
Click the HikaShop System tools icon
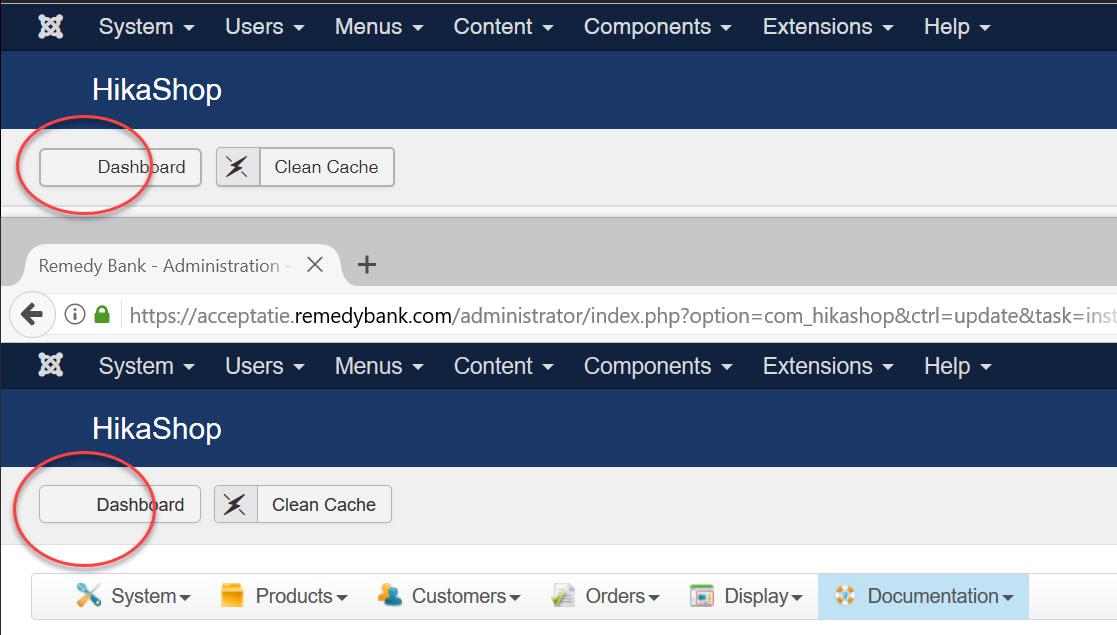(89, 595)
